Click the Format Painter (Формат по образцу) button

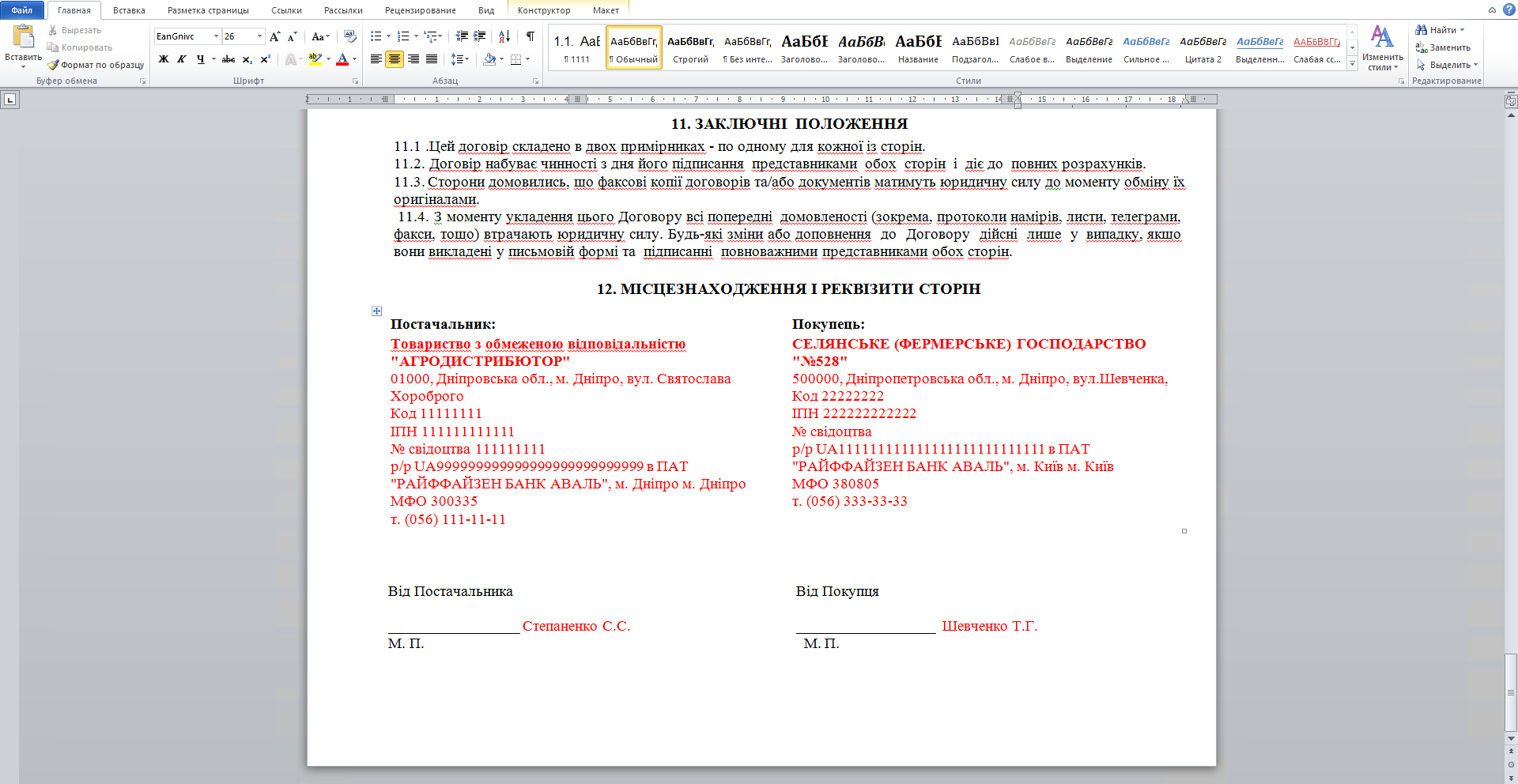tap(96, 65)
